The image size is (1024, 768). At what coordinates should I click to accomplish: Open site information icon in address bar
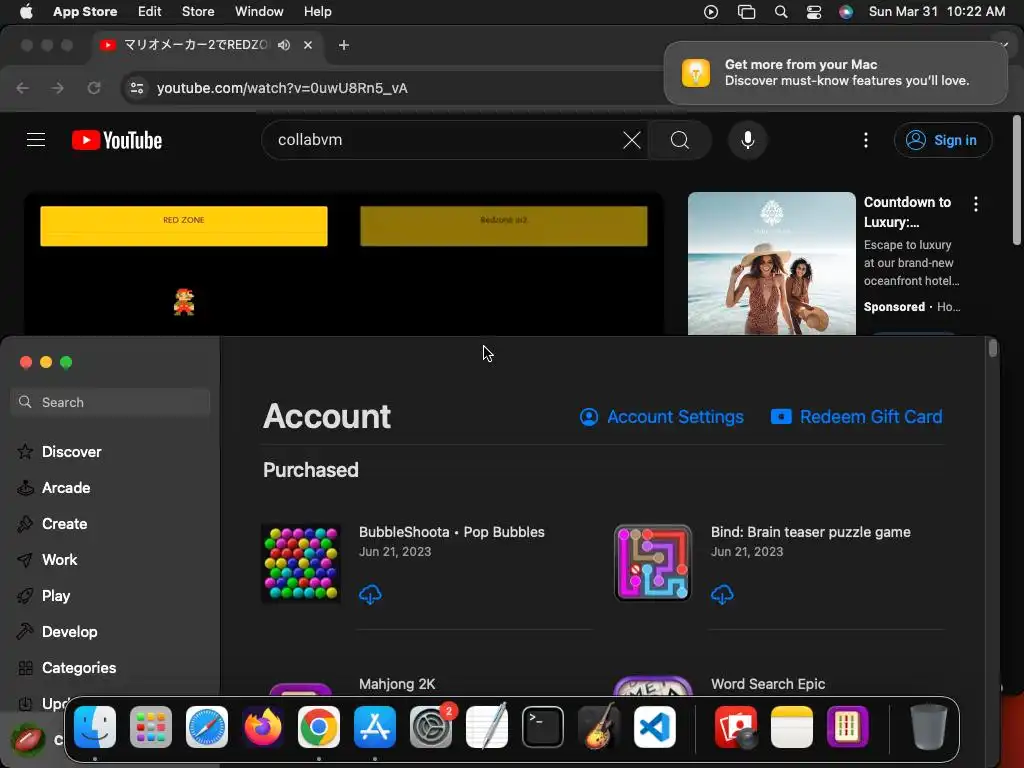coord(136,88)
